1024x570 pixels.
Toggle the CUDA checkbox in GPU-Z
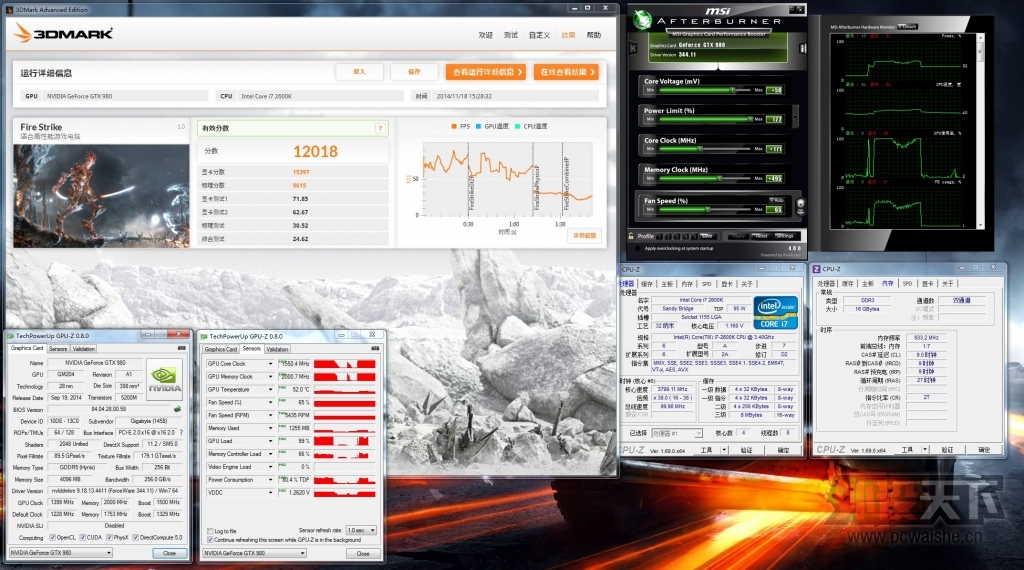click(x=82, y=538)
